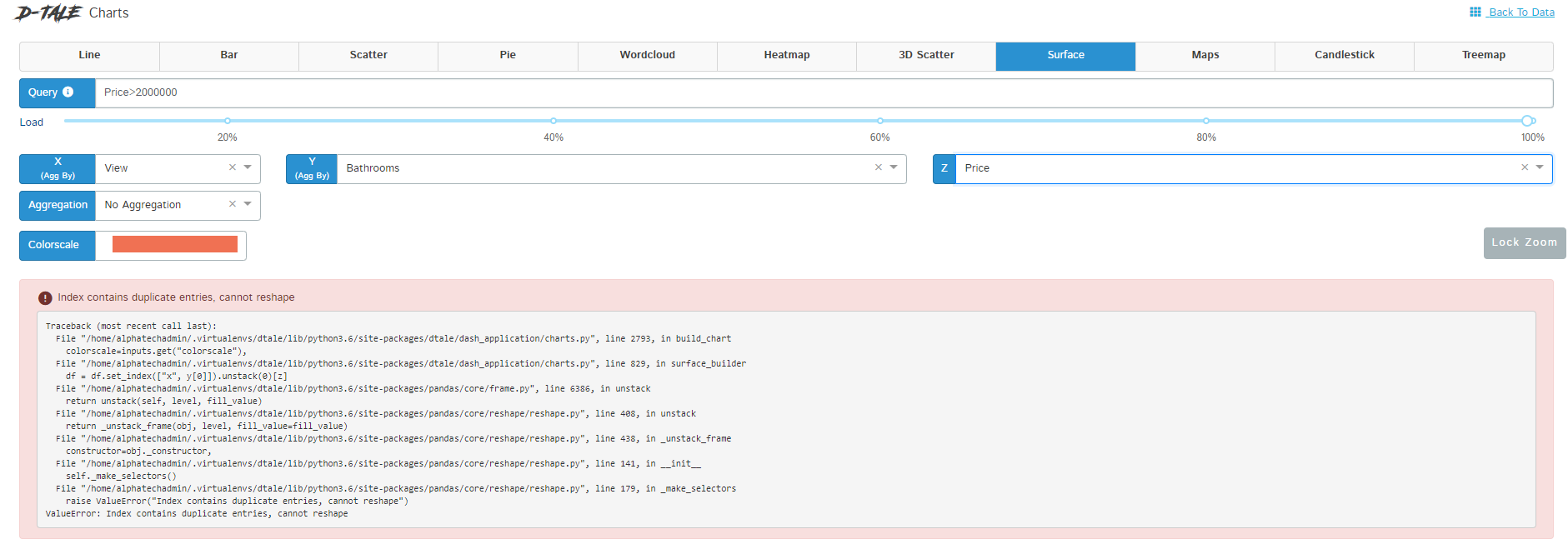1568x554 pixels.
Task: Click into the Query input field
Action: point(824,92)
